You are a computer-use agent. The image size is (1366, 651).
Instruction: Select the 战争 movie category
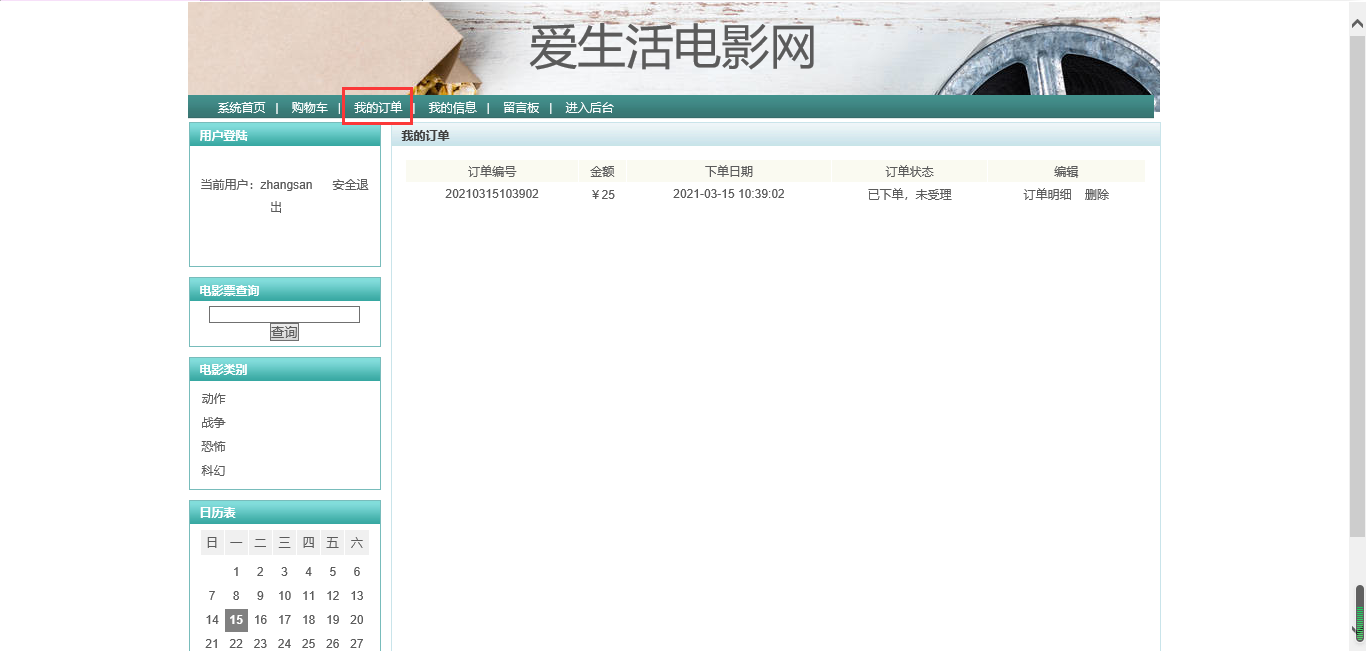[213, 423]
